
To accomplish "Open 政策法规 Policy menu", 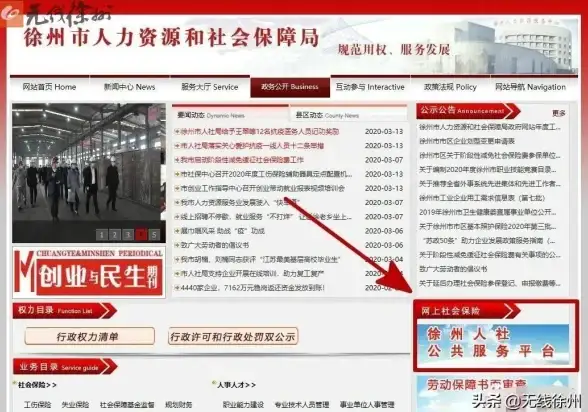I will pos(450,87).
